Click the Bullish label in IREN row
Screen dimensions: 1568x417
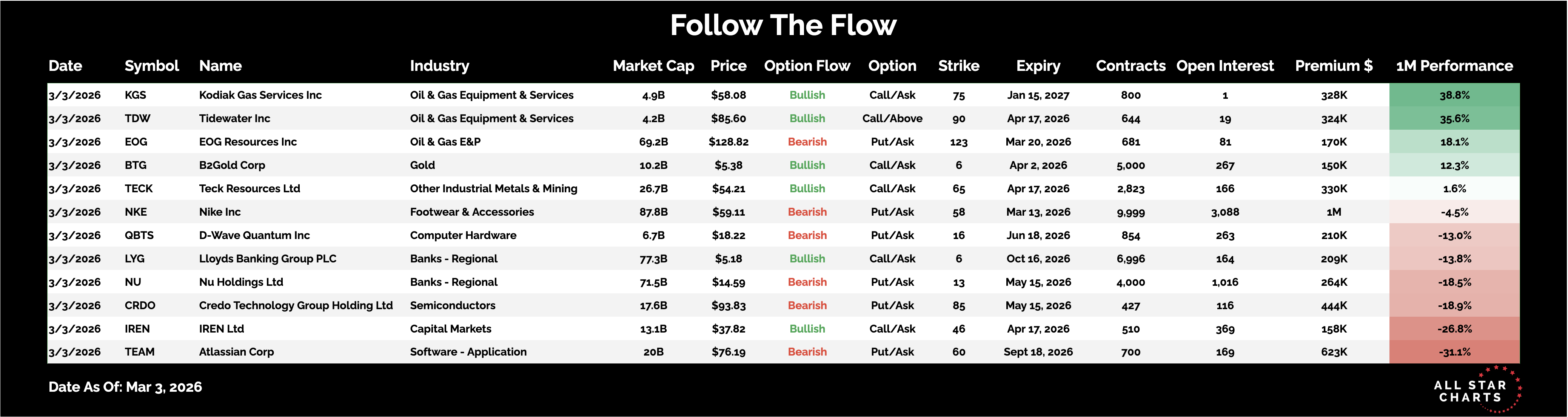point(807,329)
